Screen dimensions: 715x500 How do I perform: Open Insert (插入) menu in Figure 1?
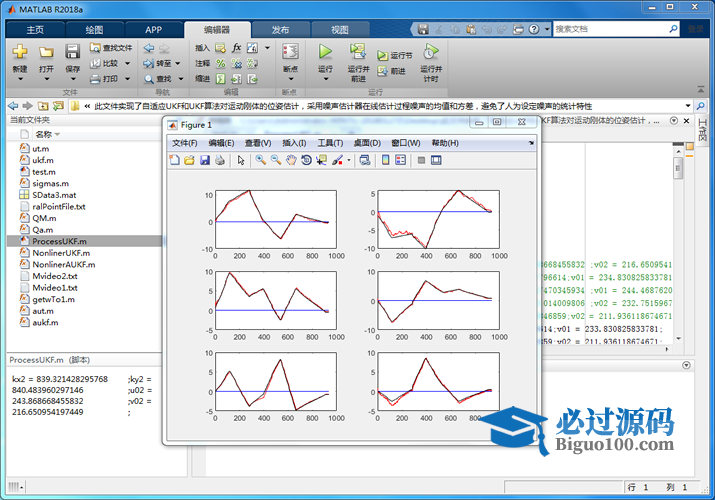tap(294, 143)
